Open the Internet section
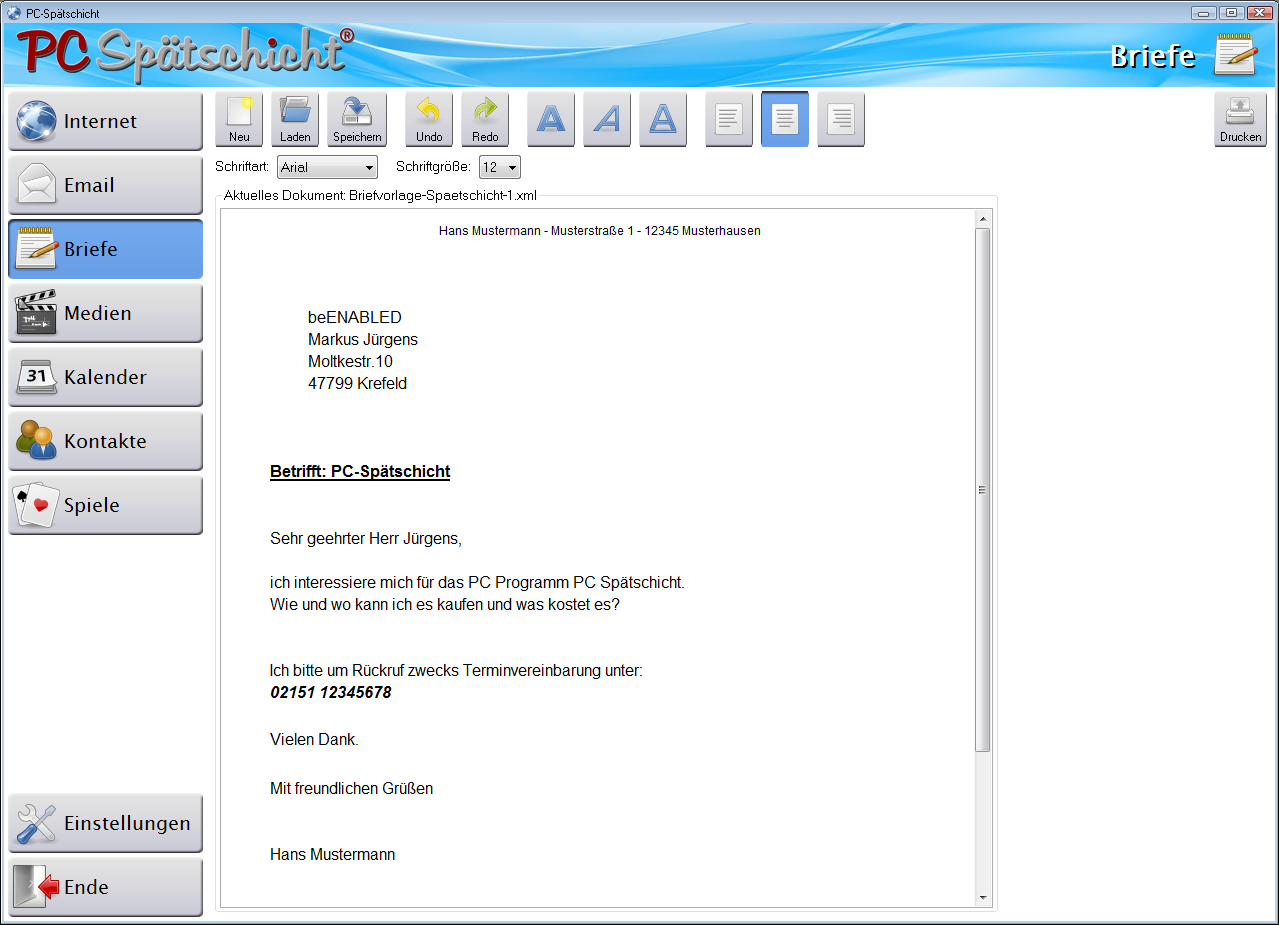1279x925 pixels. click(105, 121)
